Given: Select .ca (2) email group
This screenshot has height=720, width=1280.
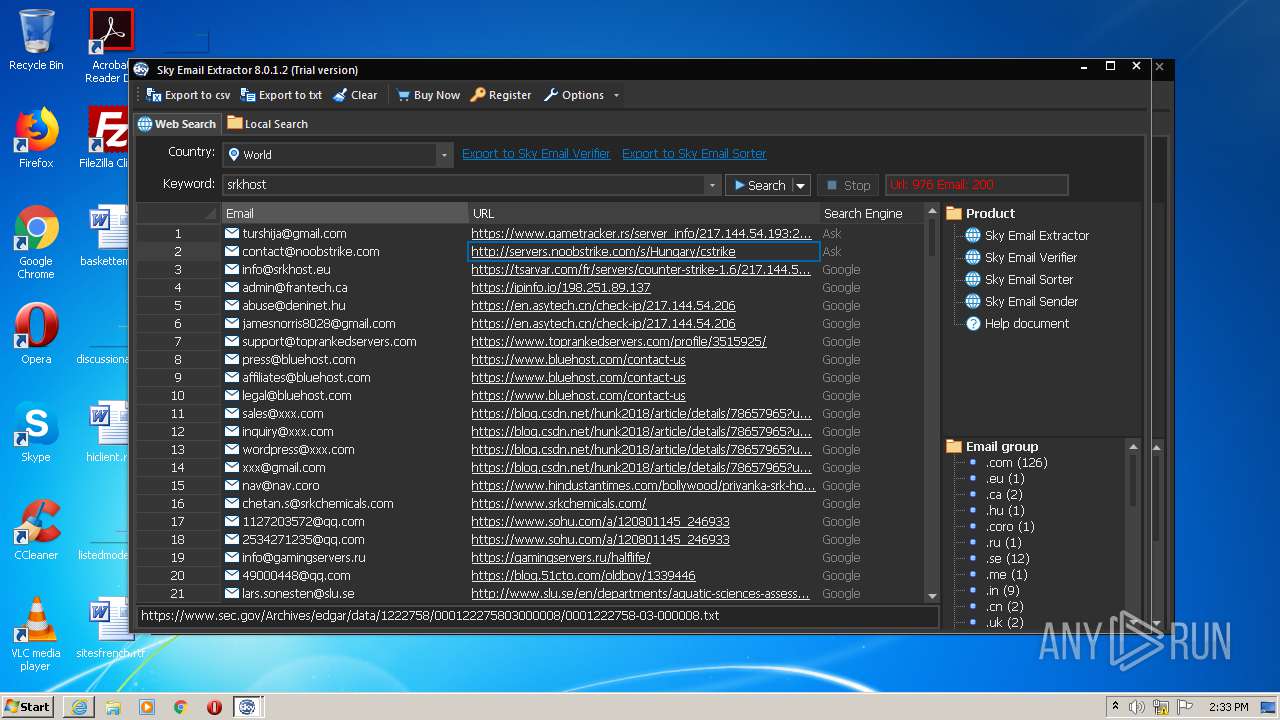Looking at the screenshot, I should (x=1004, y=494).
